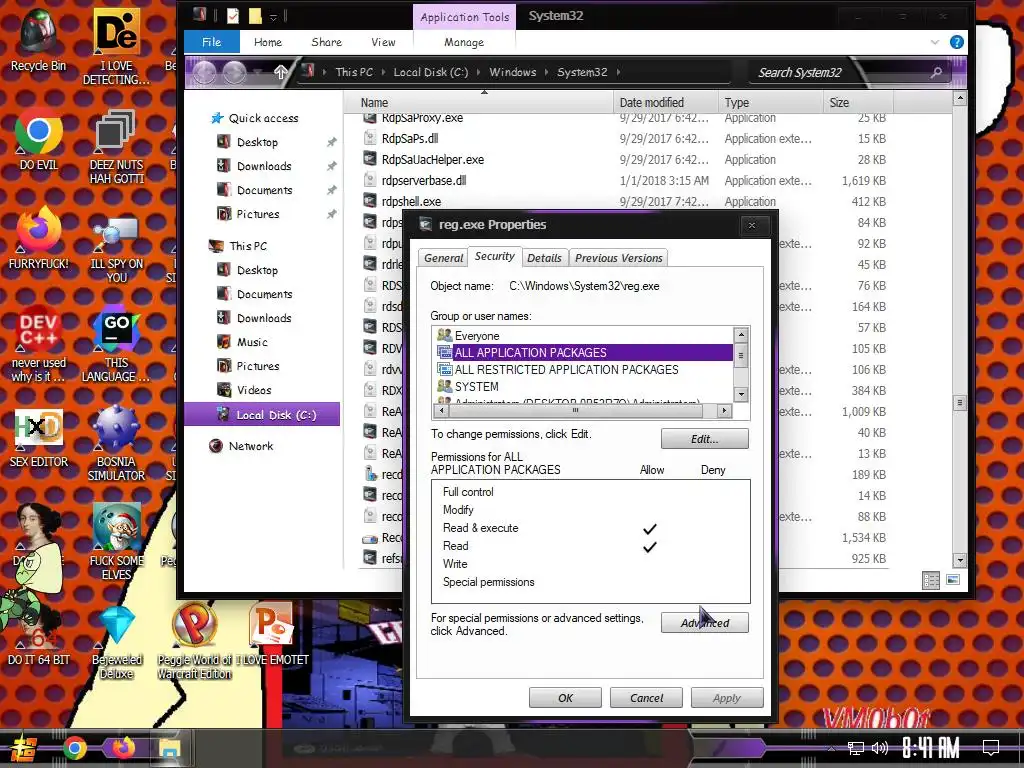1024x768 pixels.
Task: Open the FURRYFUCK! Firefox desktop icon
Action: (39, 238)
